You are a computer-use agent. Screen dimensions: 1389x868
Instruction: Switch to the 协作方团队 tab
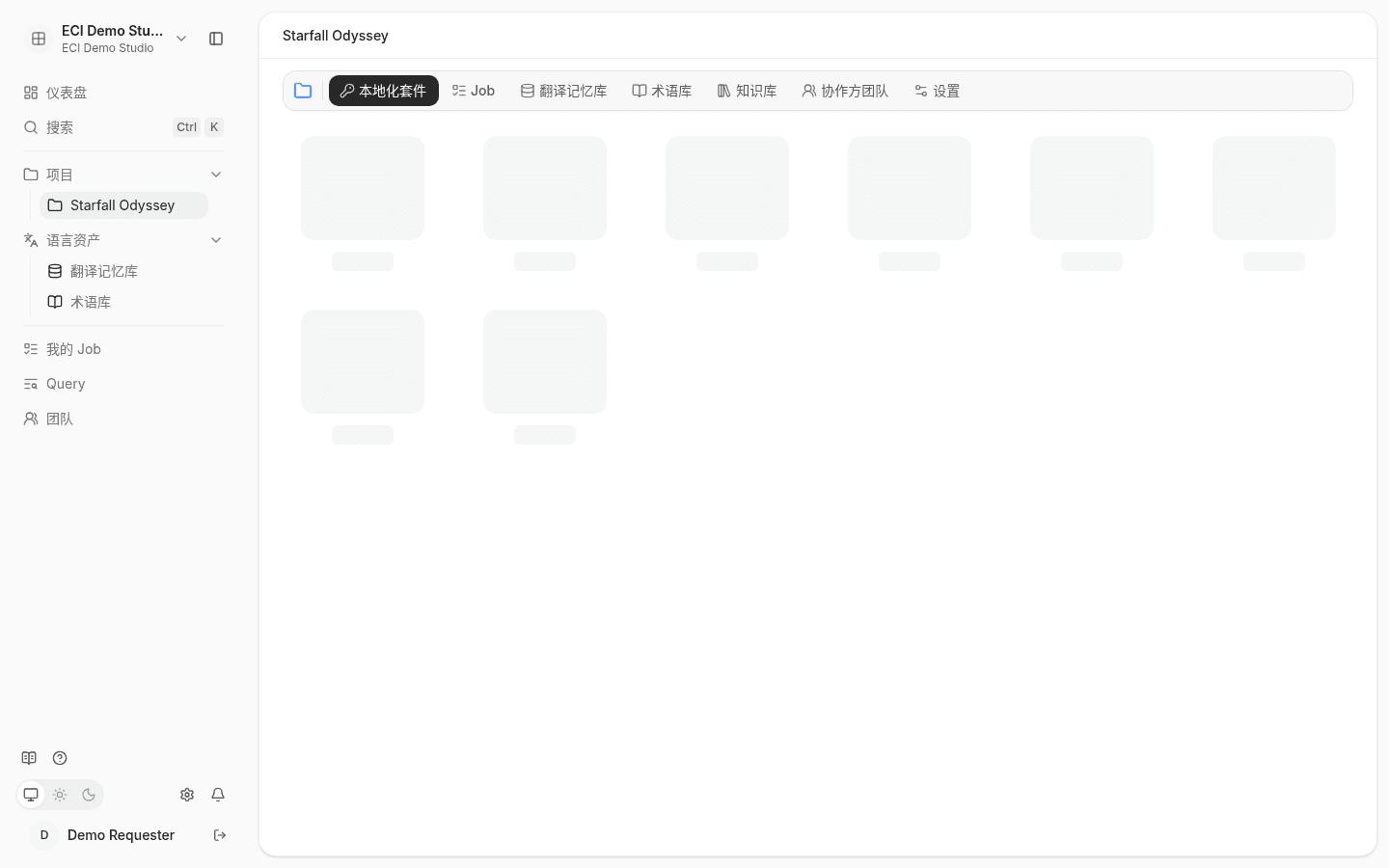(845, 91)
